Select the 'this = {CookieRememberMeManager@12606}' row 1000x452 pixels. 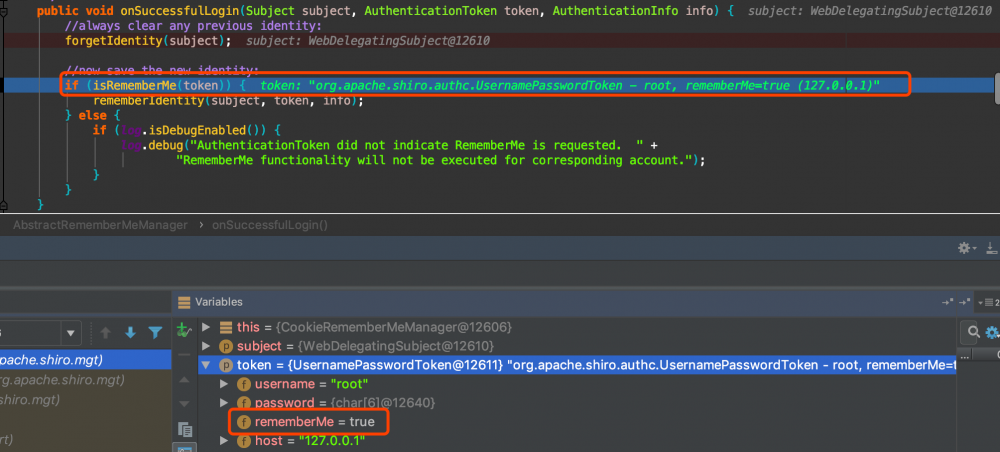click(577, 327)
